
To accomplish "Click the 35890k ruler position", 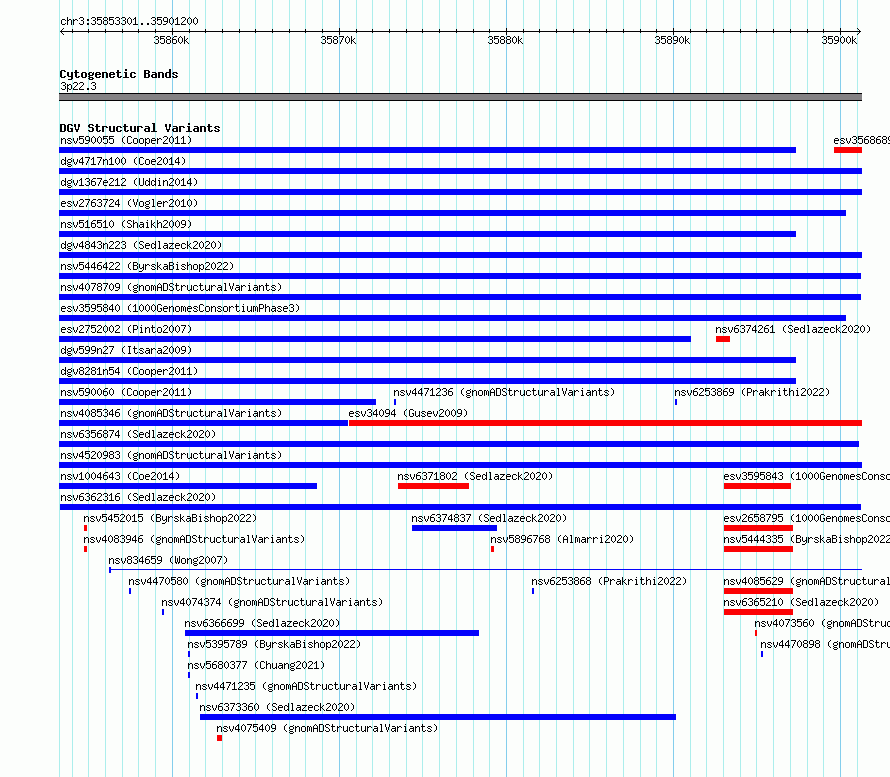I will [x=672, y=40].
